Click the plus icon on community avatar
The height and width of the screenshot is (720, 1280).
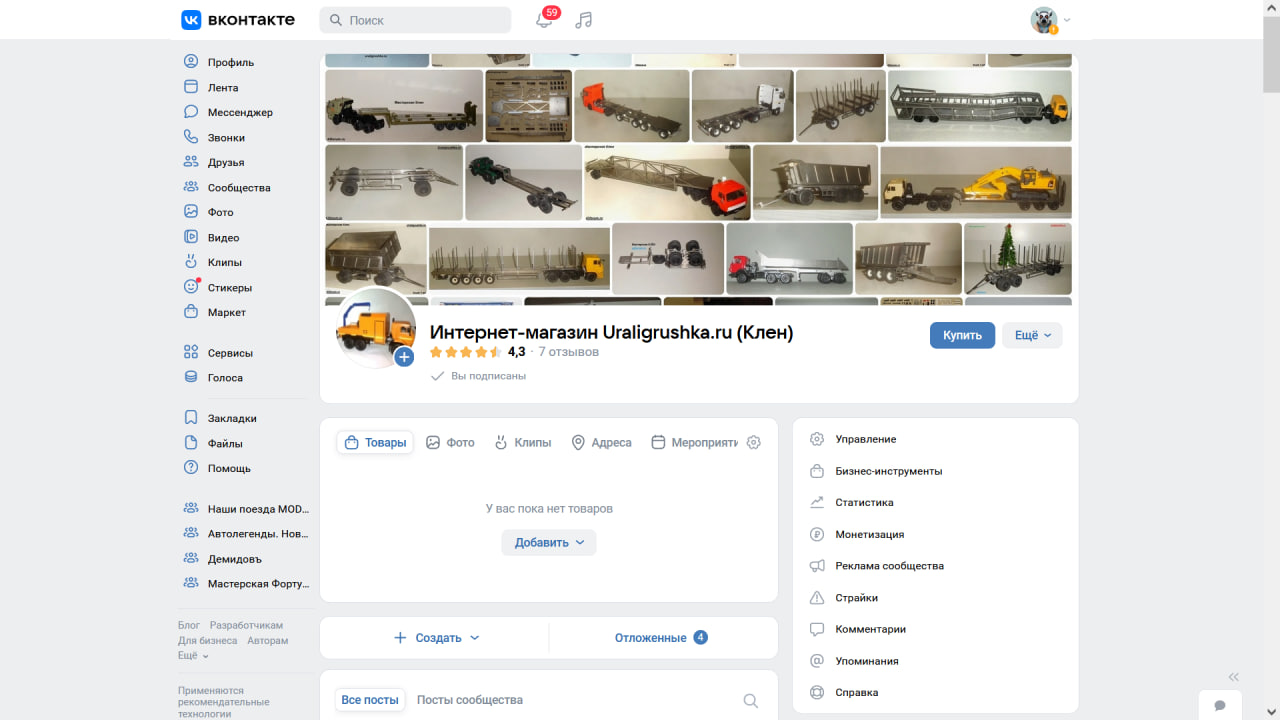(x=404, y=357)
